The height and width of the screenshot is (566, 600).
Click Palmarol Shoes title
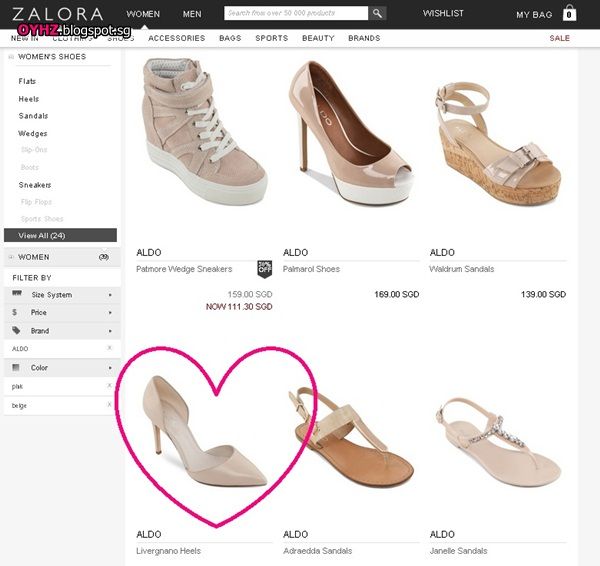tap(311, 269)
